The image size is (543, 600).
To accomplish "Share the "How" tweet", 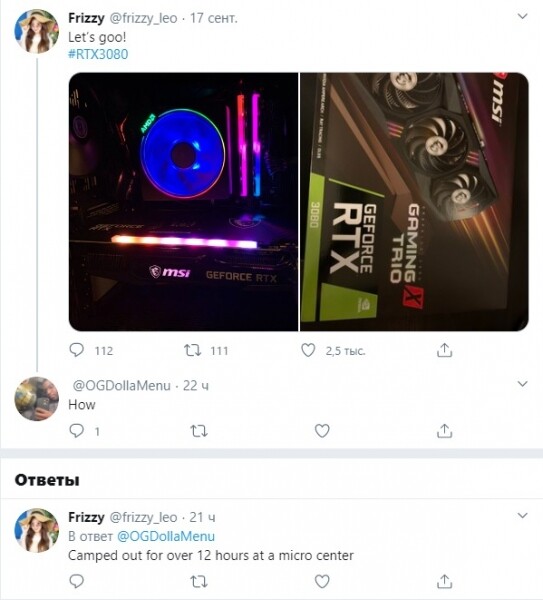I will (x=444, y=431).
